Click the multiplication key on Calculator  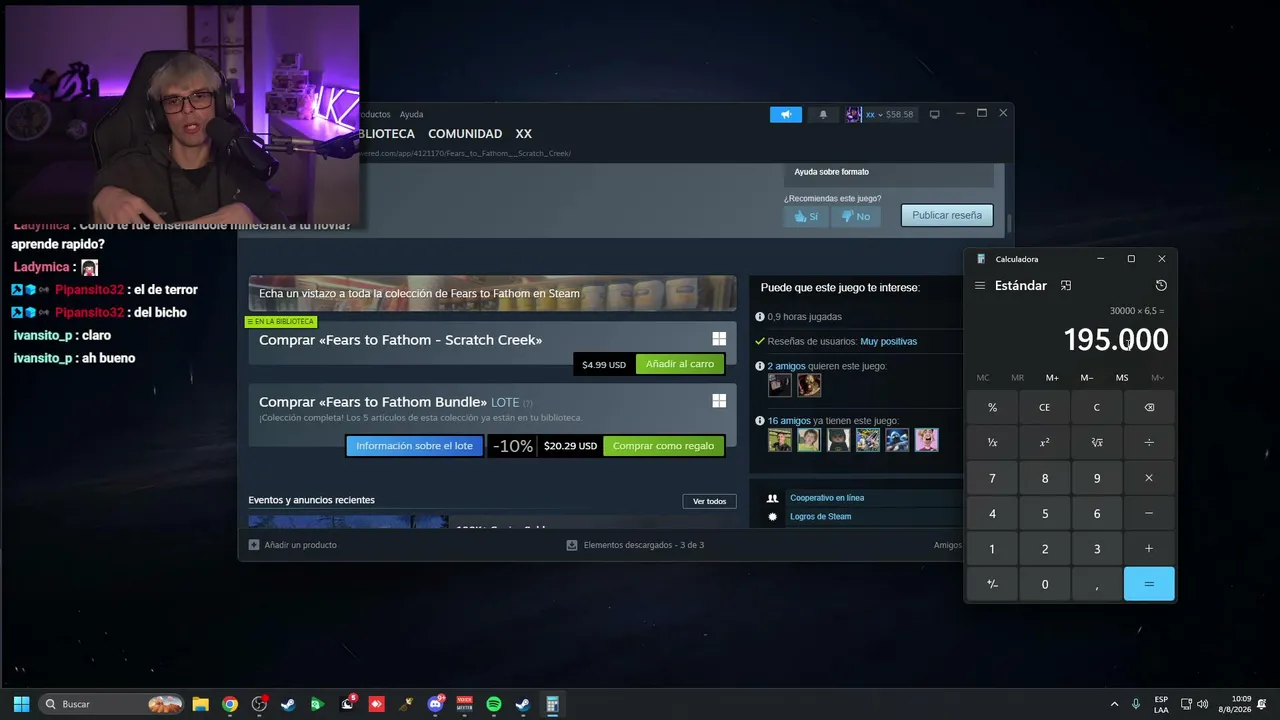pyautogui.click(x=1149, y=478)
